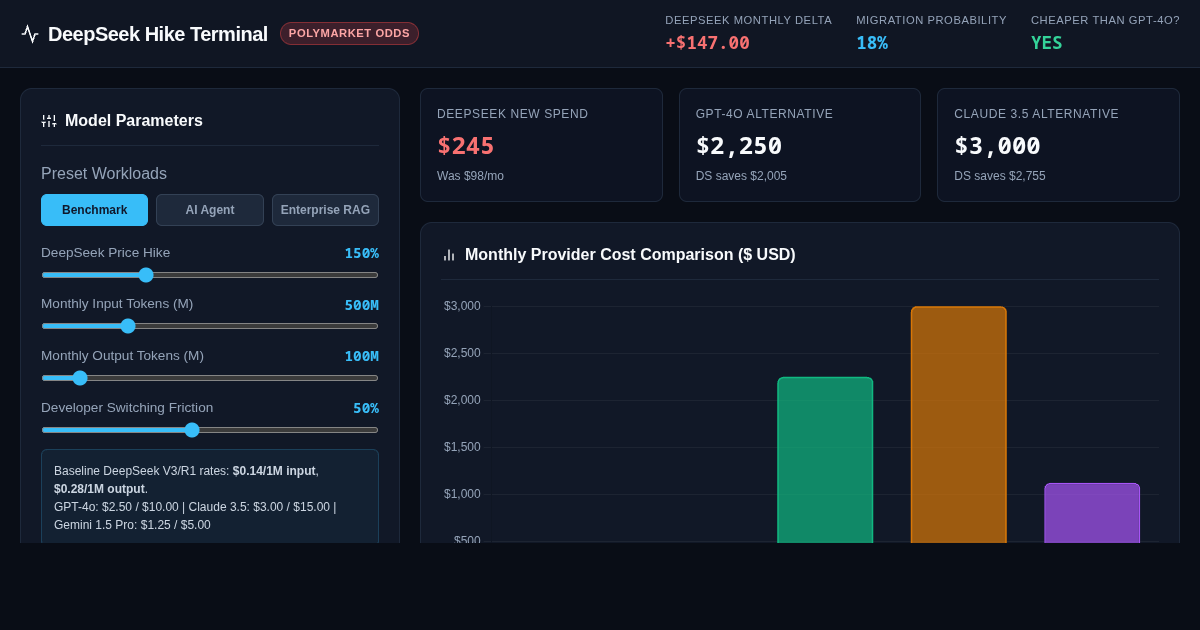Click the Model Parameters heading
1200x630 pixels.
pos(134,121)
